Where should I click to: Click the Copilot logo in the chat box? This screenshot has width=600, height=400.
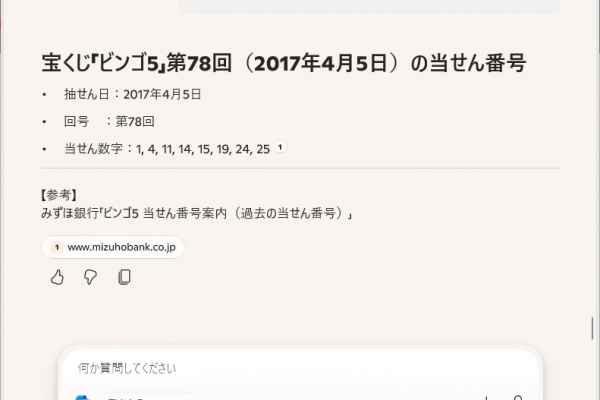pos(83,397)
